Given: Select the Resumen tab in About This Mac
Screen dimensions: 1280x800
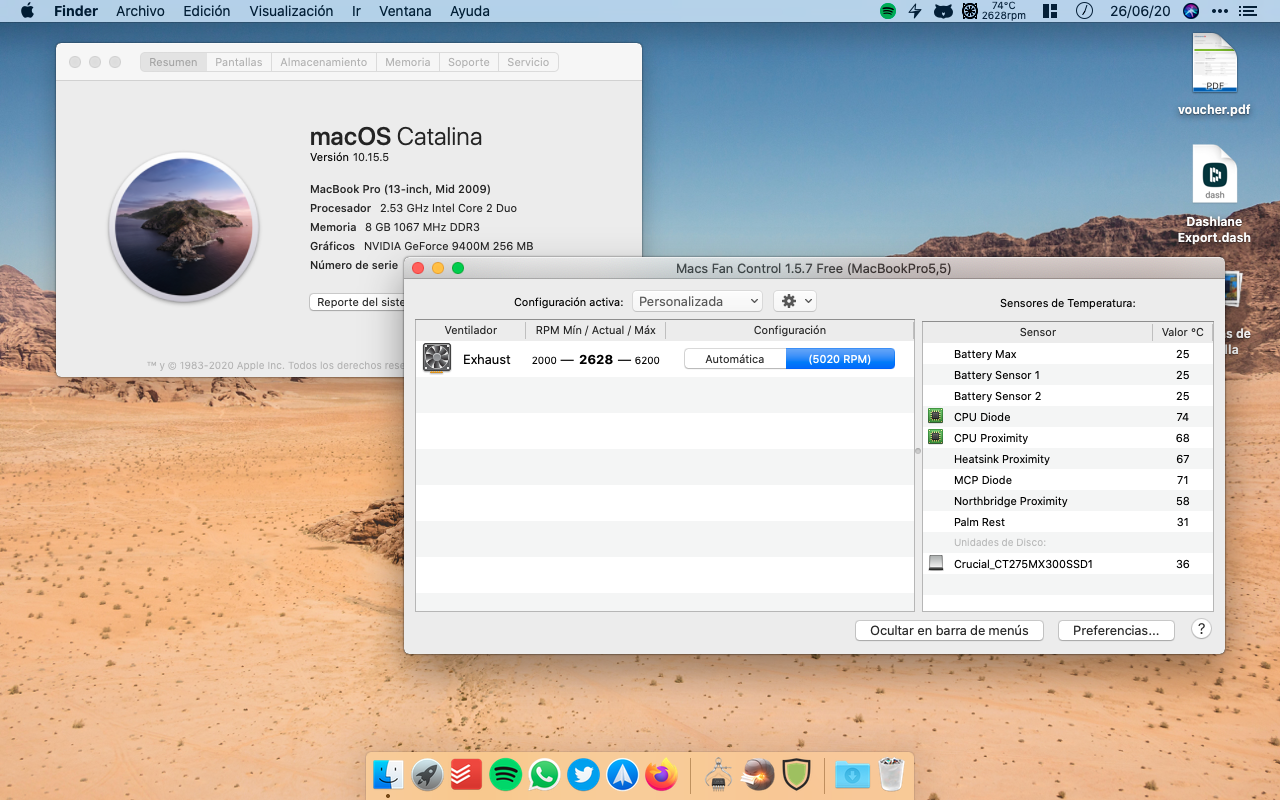Looking at the screenshot, I should pos(173,62).
